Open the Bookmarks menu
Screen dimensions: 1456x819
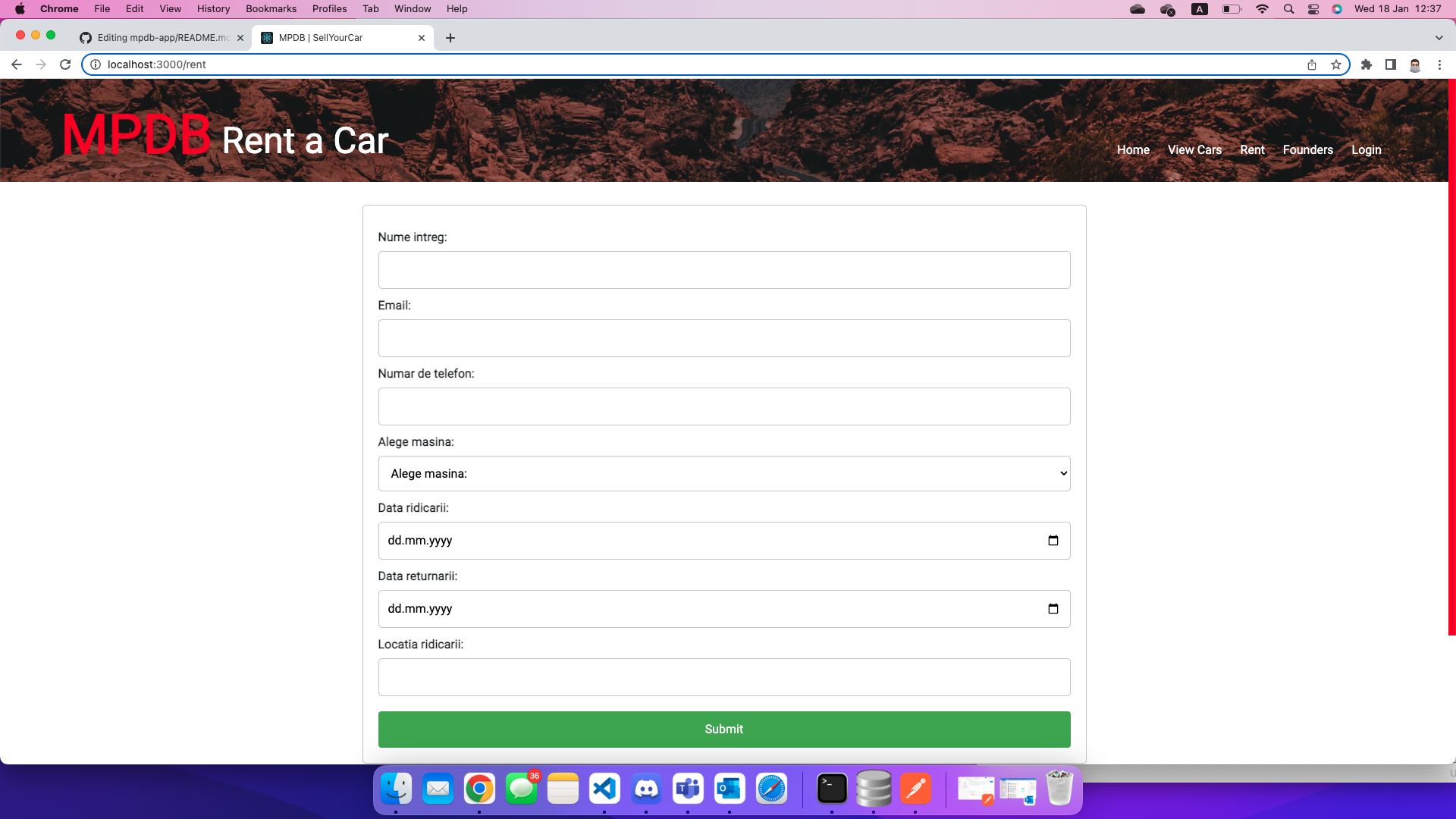point(271,8)
